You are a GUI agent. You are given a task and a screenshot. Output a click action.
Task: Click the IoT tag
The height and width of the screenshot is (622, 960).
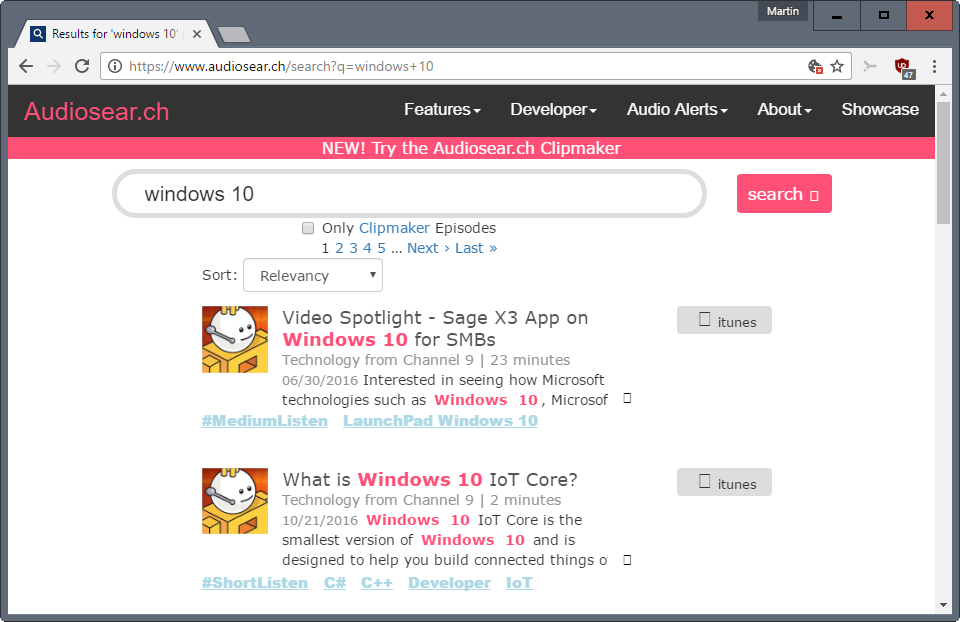point(519,583)
